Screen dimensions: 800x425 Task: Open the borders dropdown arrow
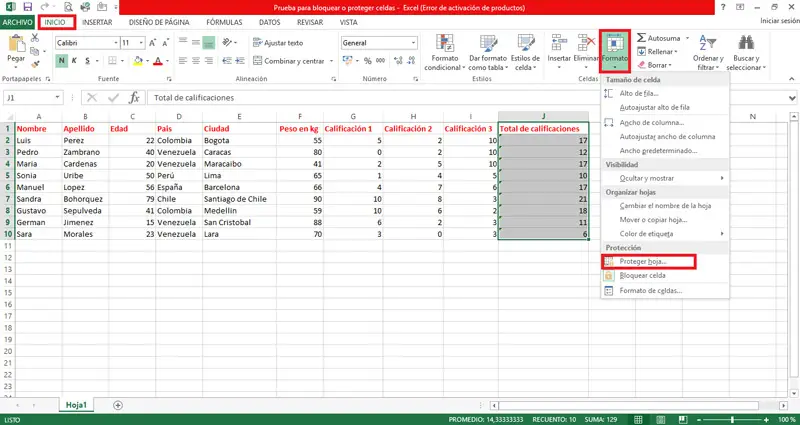pyautogui.click(x=122, y=61)
